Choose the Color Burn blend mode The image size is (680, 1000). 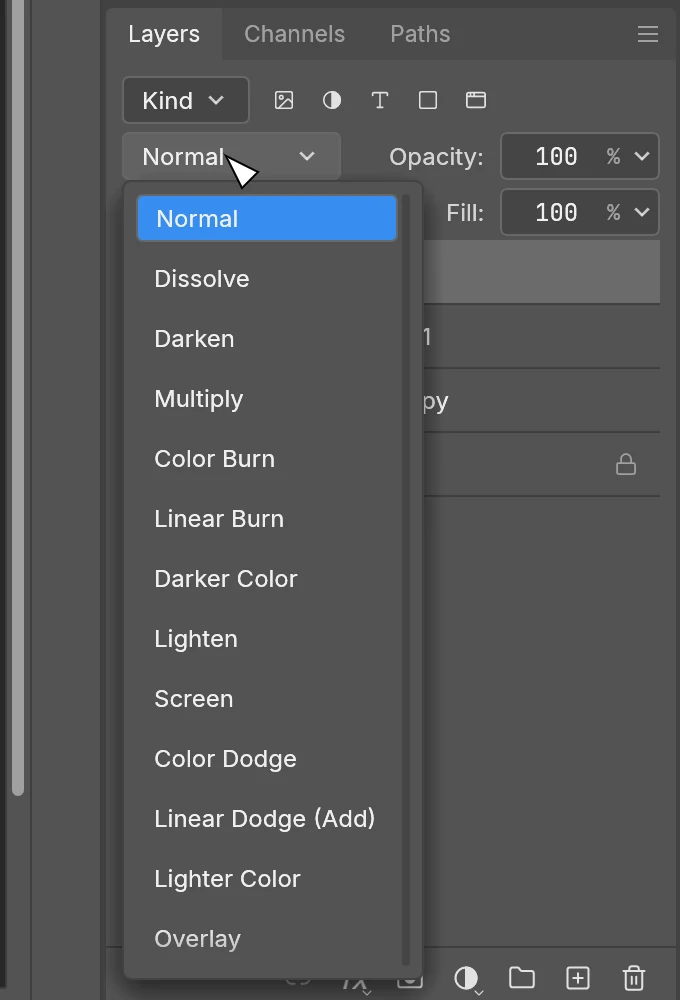[267, 459]
